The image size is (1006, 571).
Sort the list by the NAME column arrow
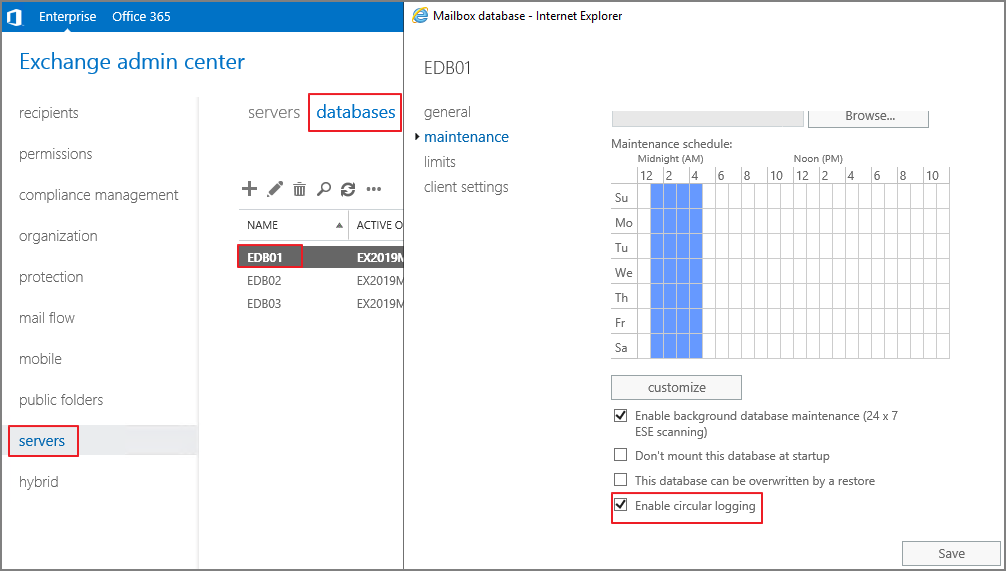click(x=339, y=225)
